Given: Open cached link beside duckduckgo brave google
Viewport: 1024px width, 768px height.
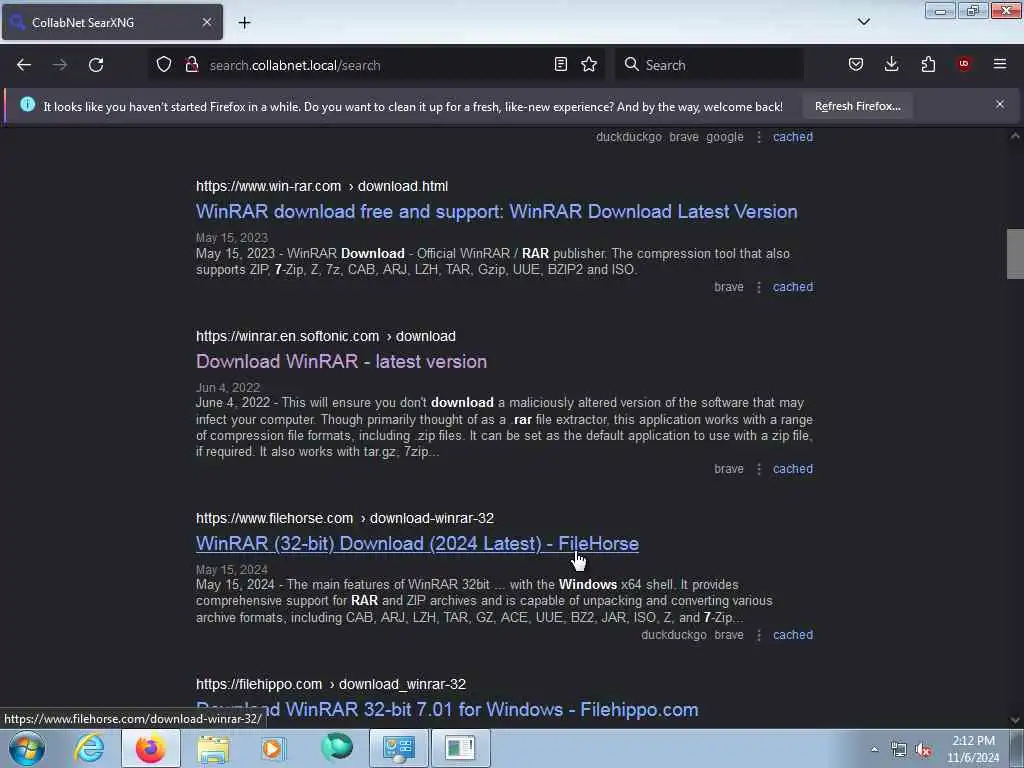Looking at the screenshot, I should (793, 136).
